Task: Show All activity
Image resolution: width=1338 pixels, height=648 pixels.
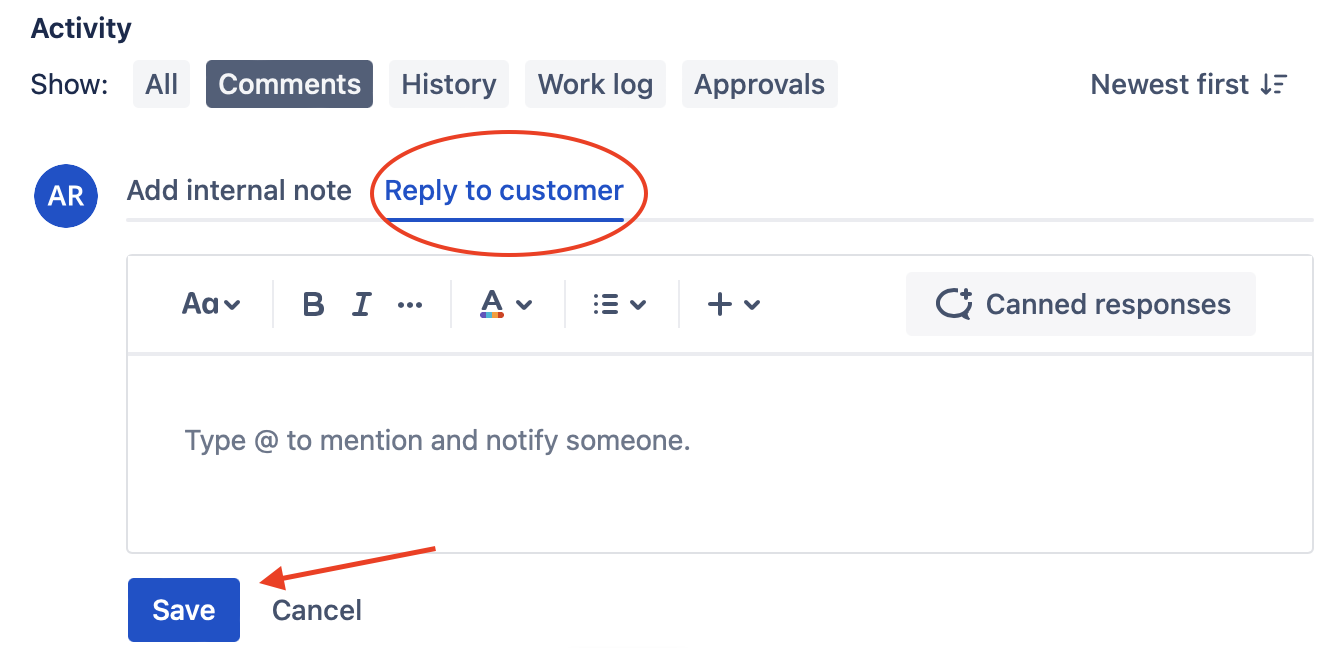Action: point(161,85)
